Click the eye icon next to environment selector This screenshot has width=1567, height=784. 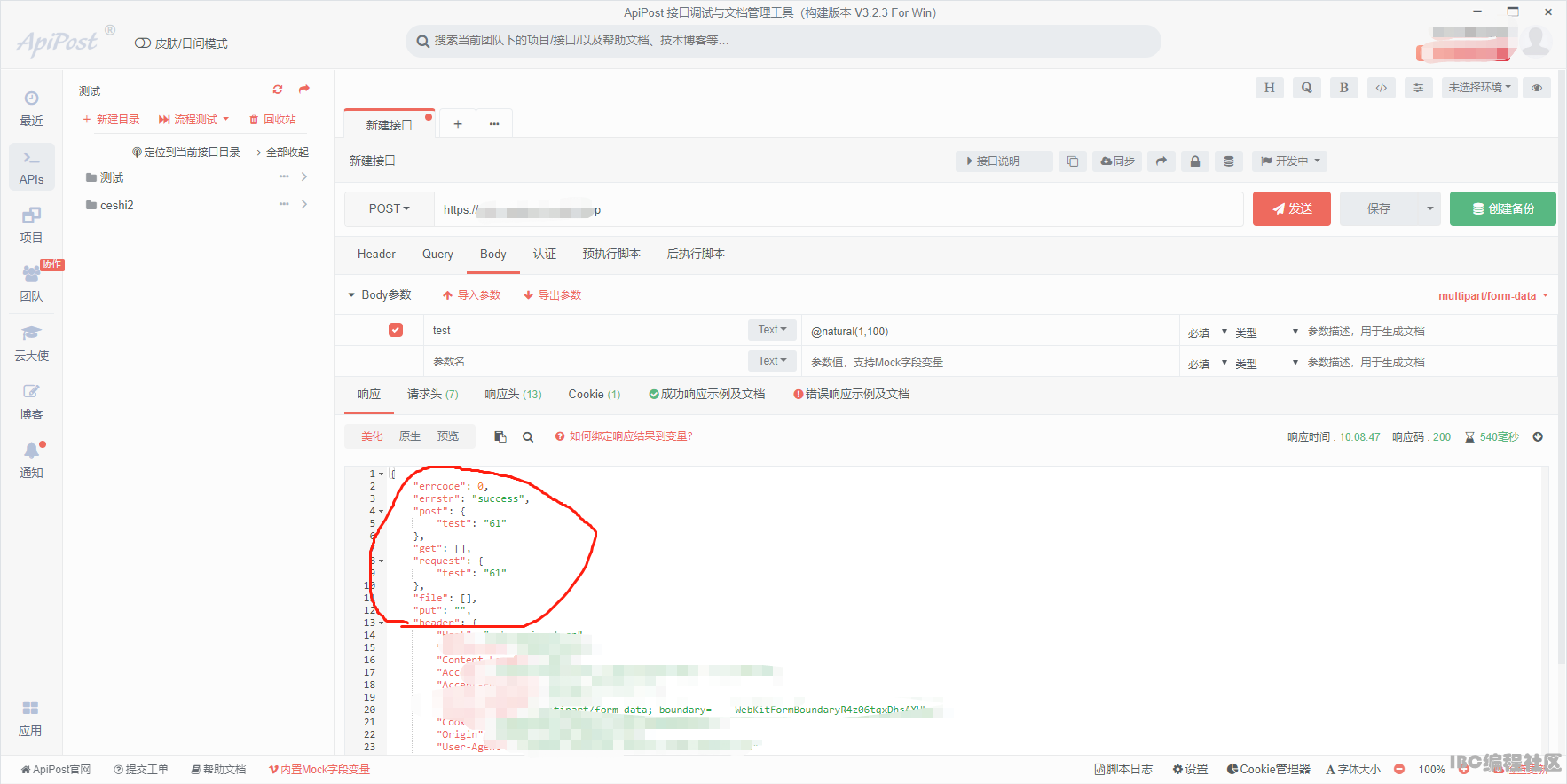(1537, 88)
